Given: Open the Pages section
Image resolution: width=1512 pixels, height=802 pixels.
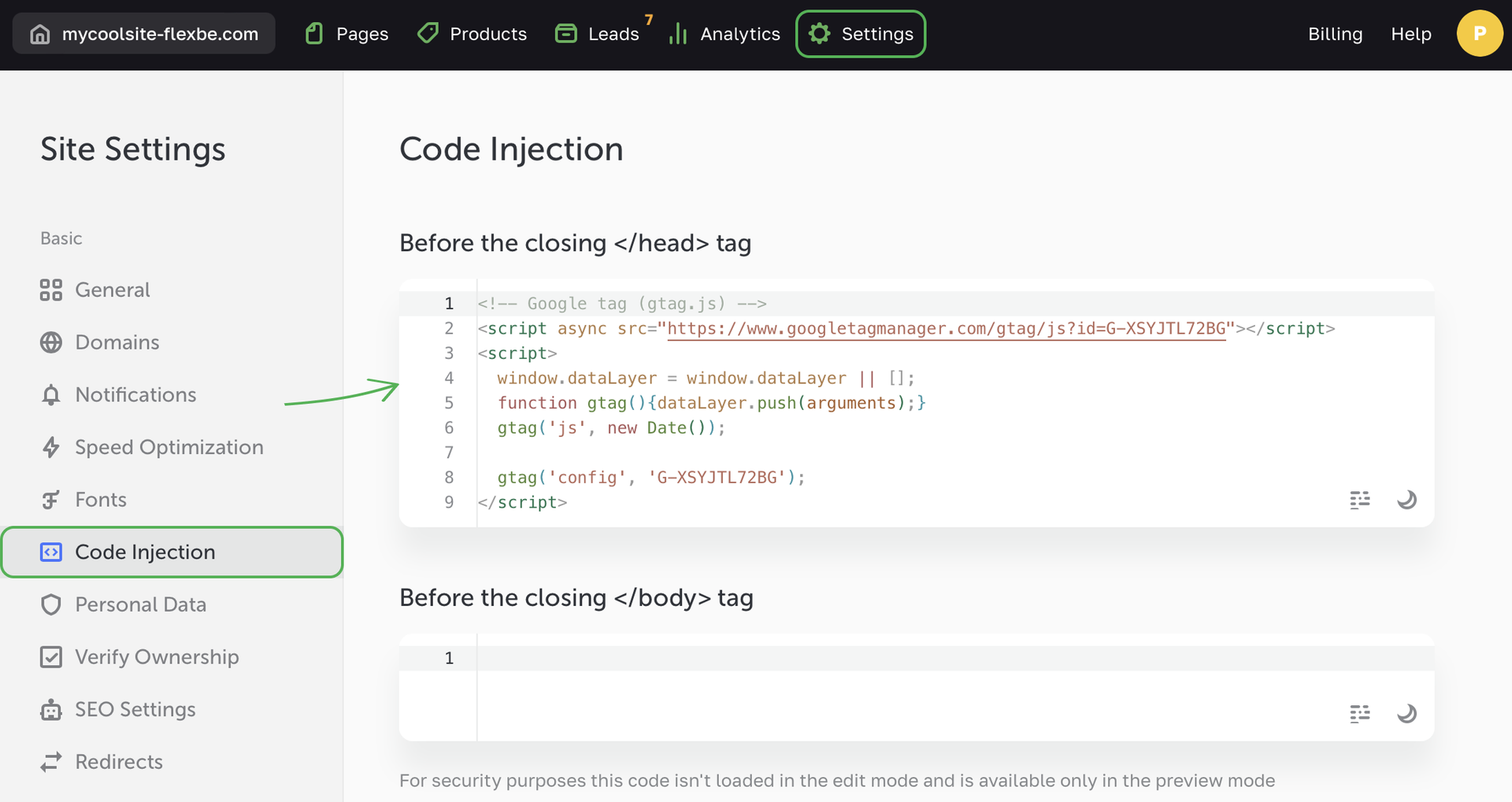Looking at the screenshot, I should [346, 34].
